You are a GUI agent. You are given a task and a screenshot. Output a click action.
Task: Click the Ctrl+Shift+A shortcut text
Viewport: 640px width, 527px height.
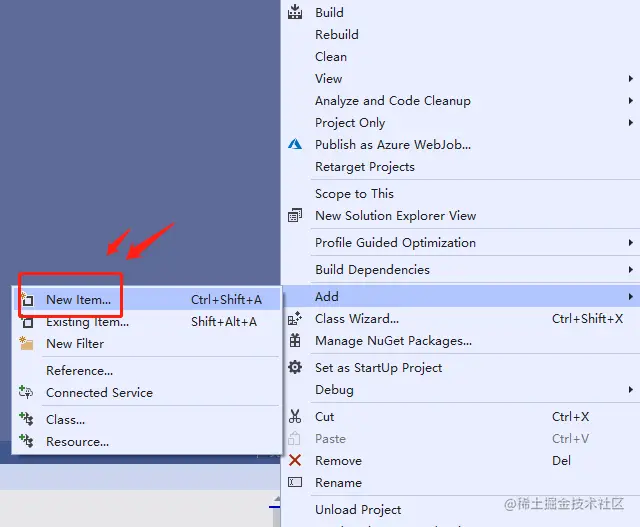click(227, 300)
